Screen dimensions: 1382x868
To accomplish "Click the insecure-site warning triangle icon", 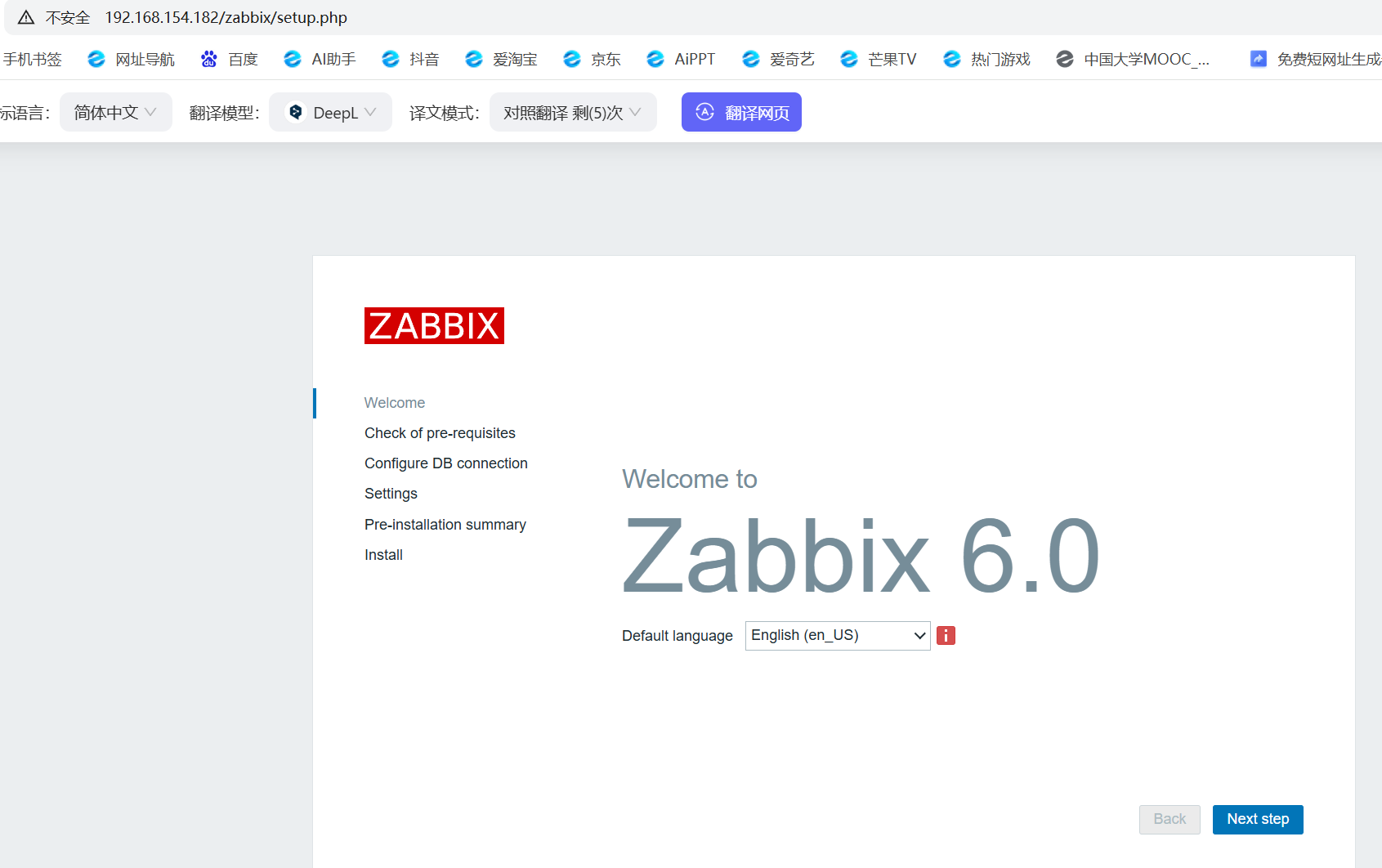I will point(26,17).
